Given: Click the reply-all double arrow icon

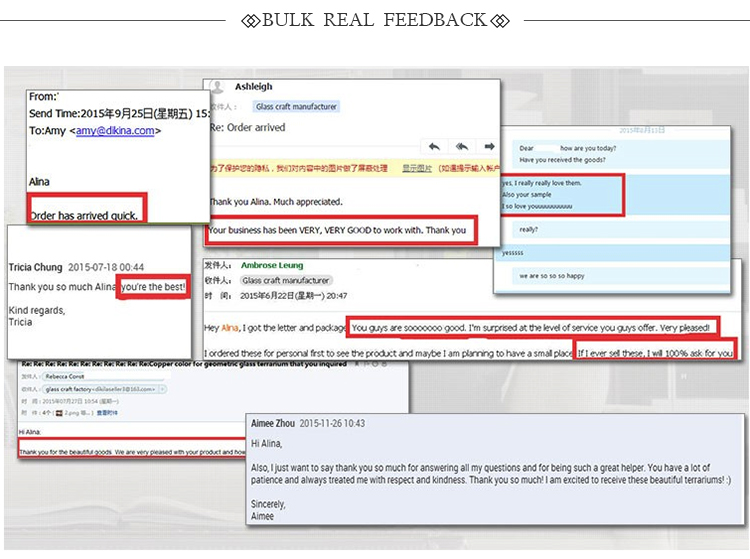Looking at the screenshot, I should coord(461,146).
